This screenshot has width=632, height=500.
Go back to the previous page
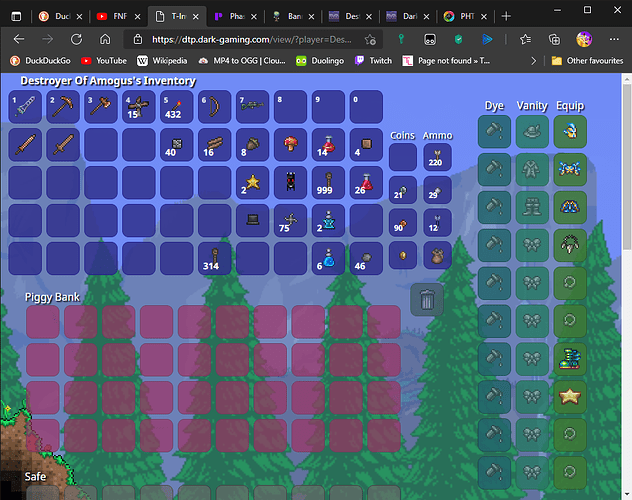(19, 39)
